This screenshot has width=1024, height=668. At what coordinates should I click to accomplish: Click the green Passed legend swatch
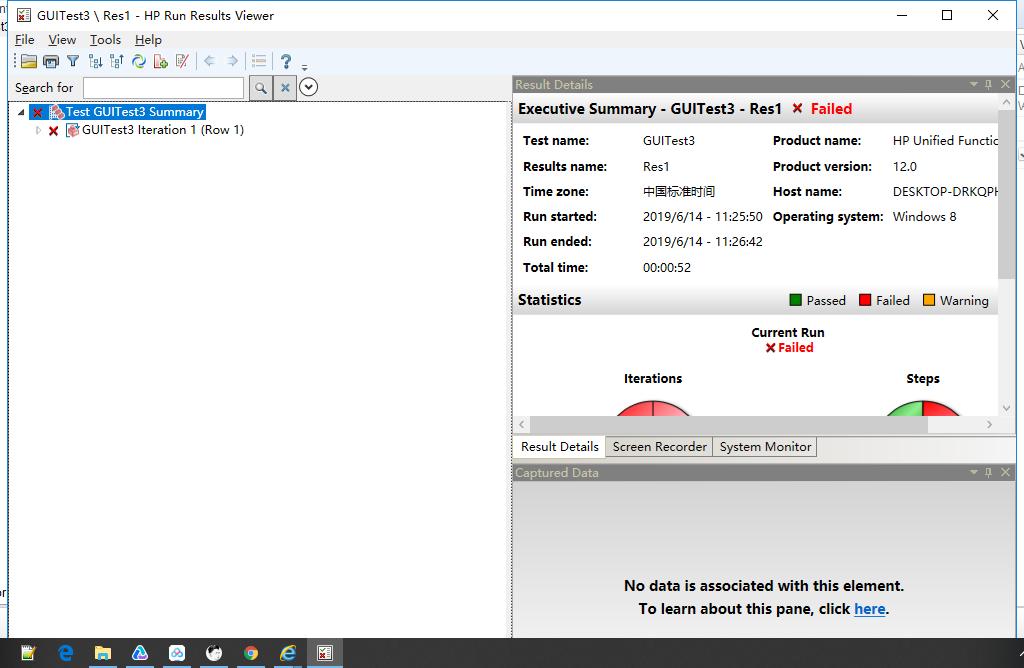pyautogui.click(x=795, y=300)
